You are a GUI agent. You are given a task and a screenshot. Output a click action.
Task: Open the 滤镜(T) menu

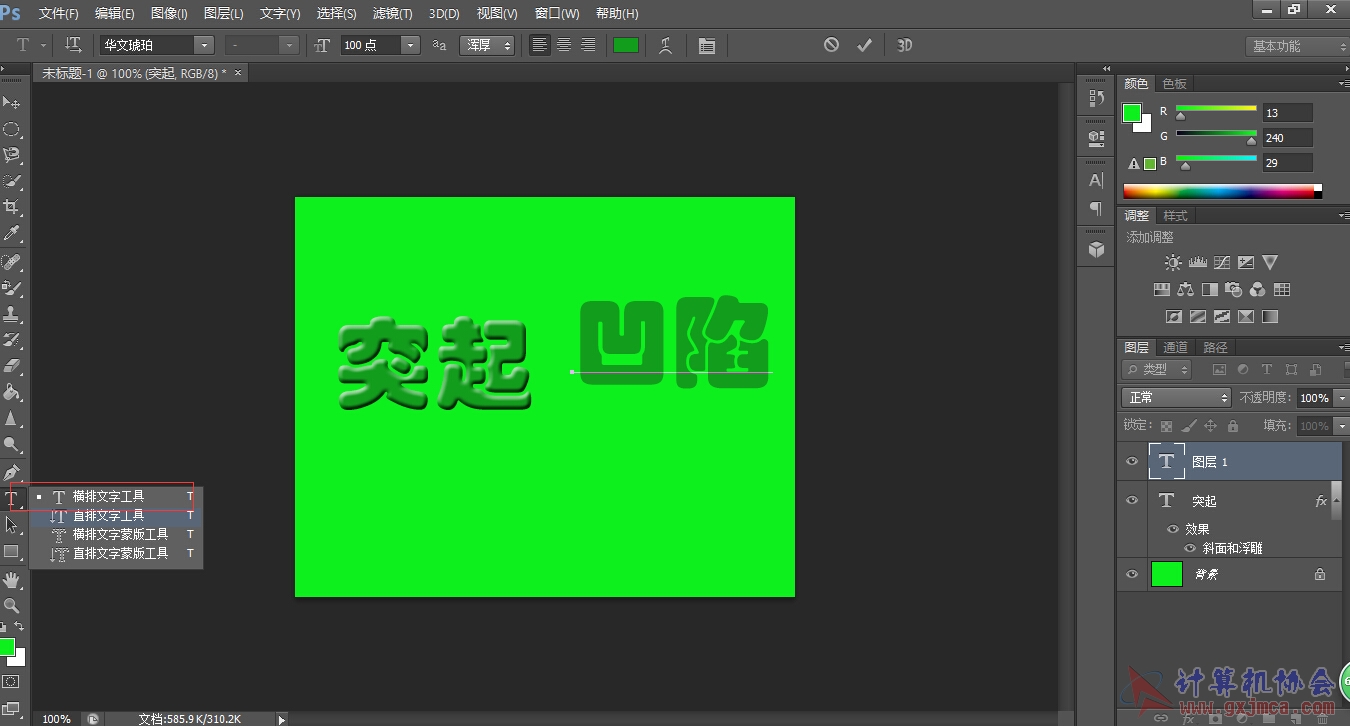tap(392, 13)
